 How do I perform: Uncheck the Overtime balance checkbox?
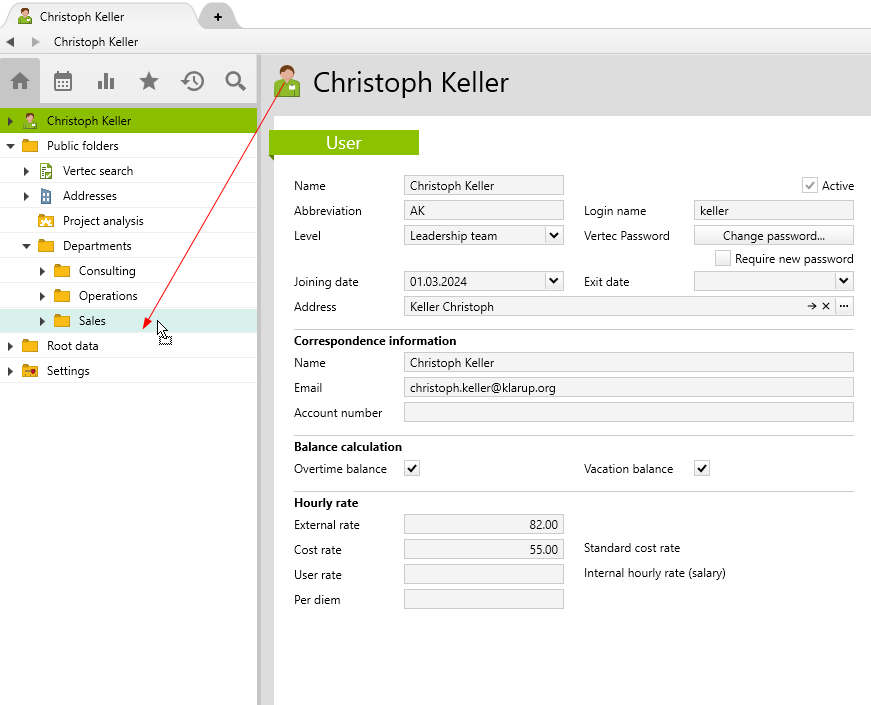(x=412, y=469)
